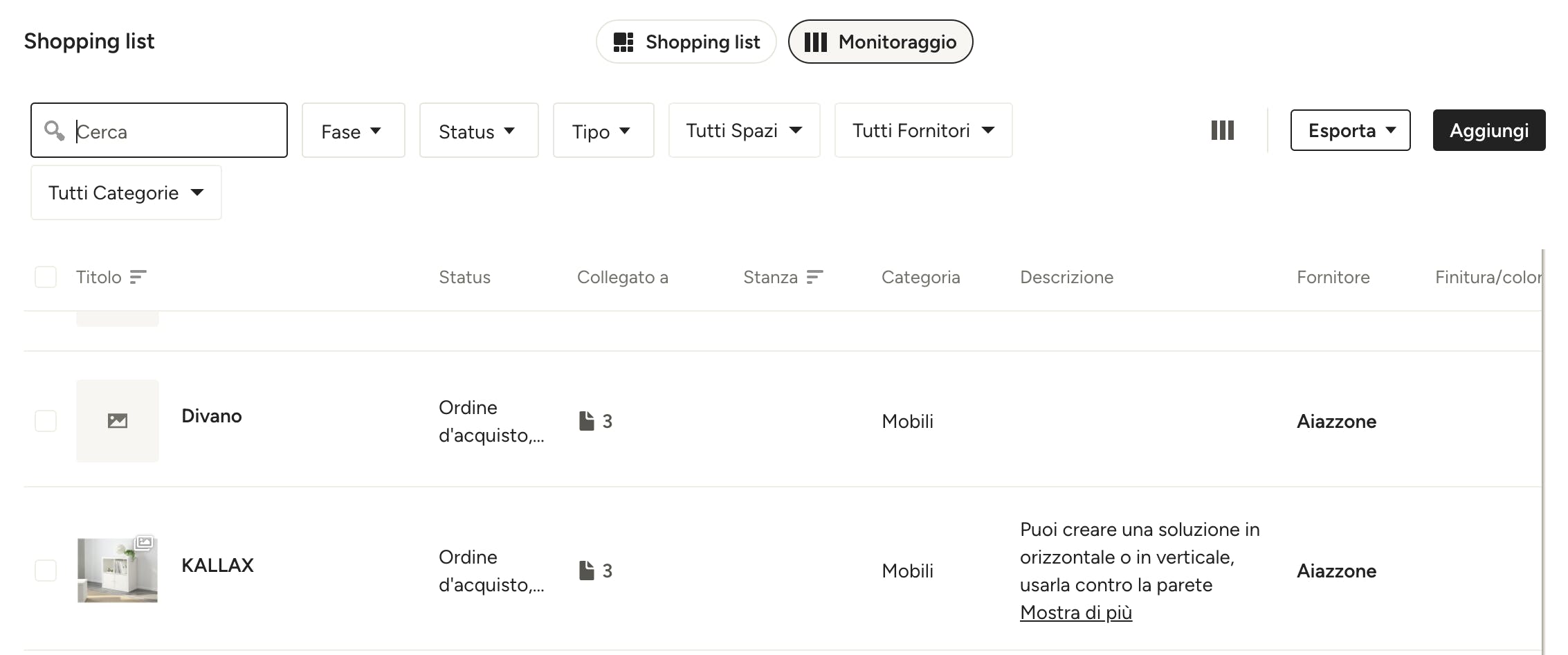Switch to the Monitoraggio tab
This screenshot has width=1568, height=655.
pyautogui.click(x=881, y=42)
